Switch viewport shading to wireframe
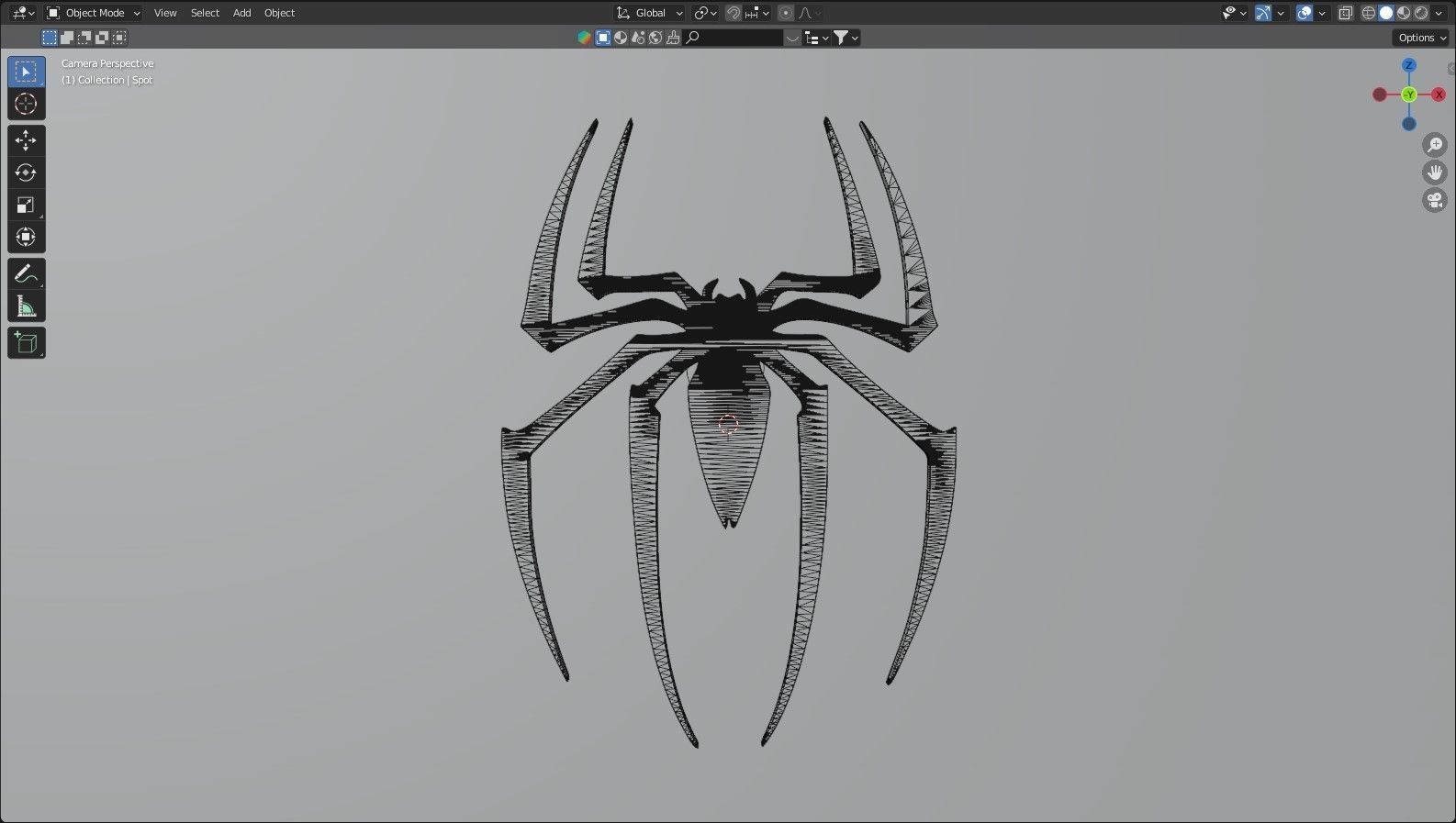 (x=1369, y=13)
